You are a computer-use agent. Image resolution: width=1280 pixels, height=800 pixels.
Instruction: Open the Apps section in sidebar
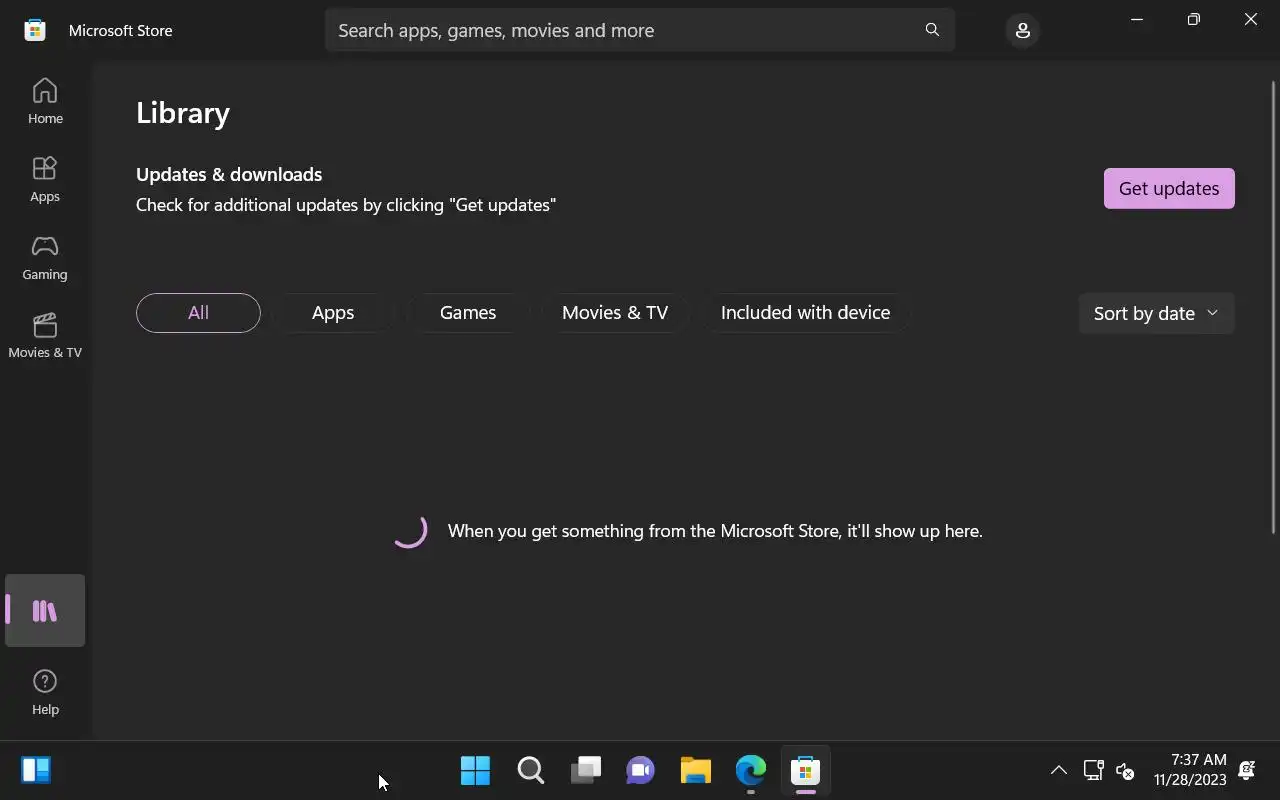45,179
